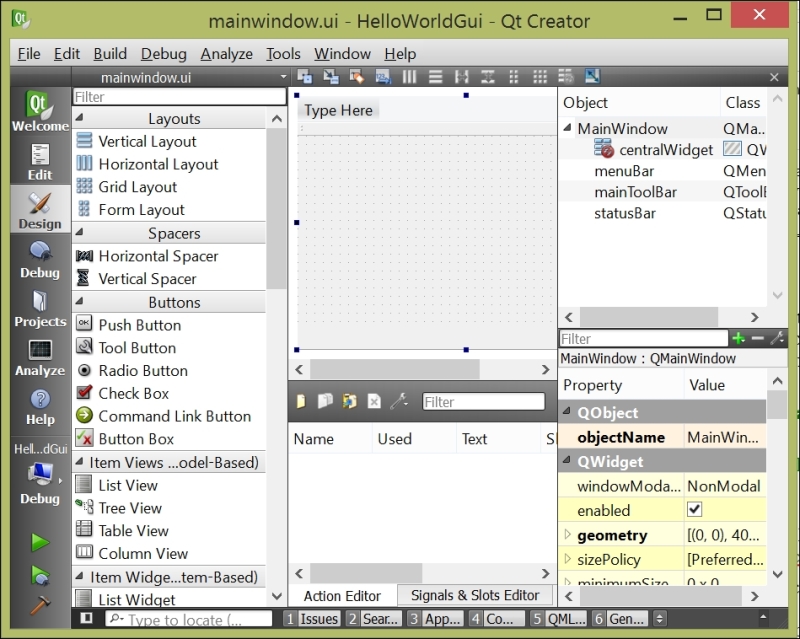Collapse the Layouts widget category
This screenshot has height=639, width=800.
[x=80, y=118]
